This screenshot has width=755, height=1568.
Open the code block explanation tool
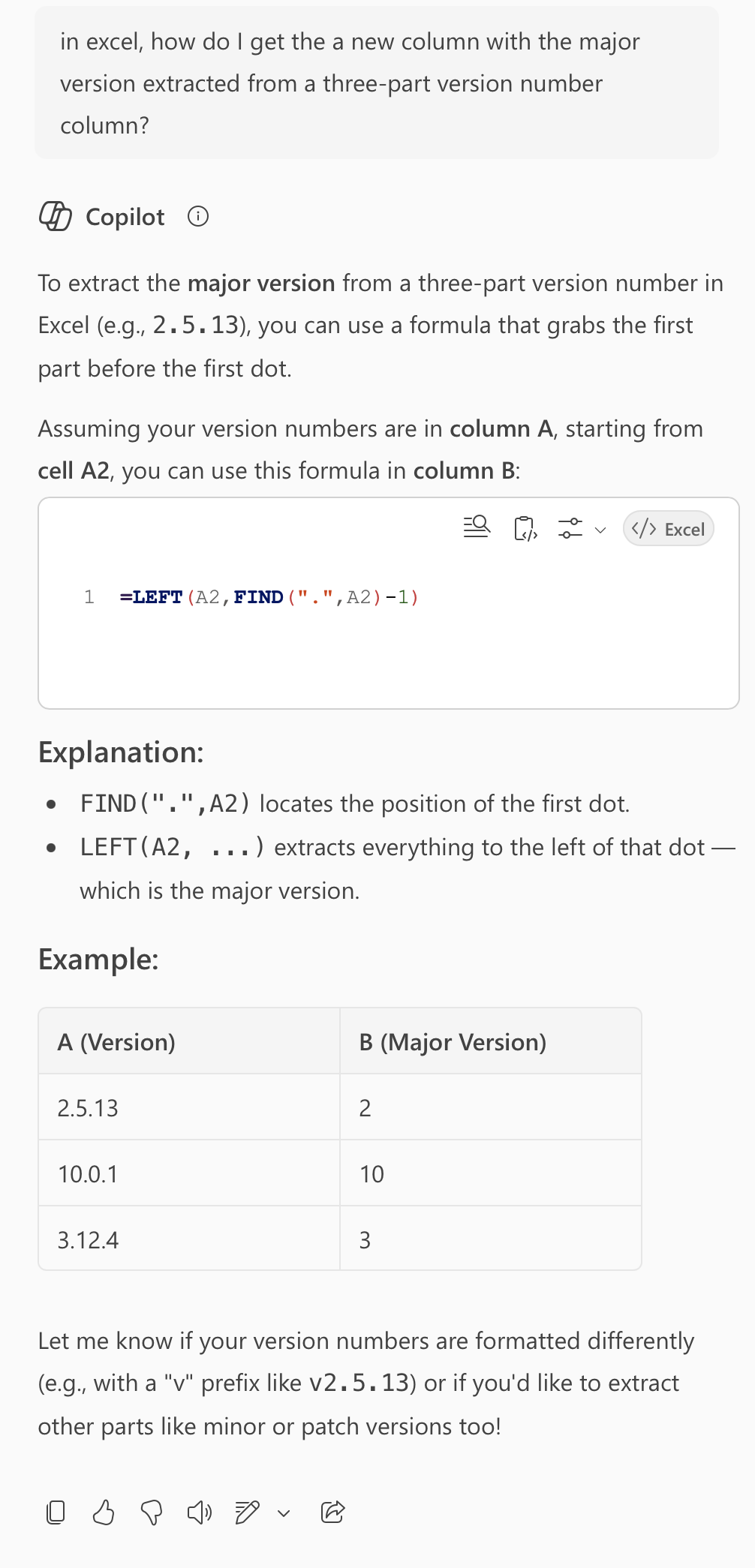tap(477, 529)
